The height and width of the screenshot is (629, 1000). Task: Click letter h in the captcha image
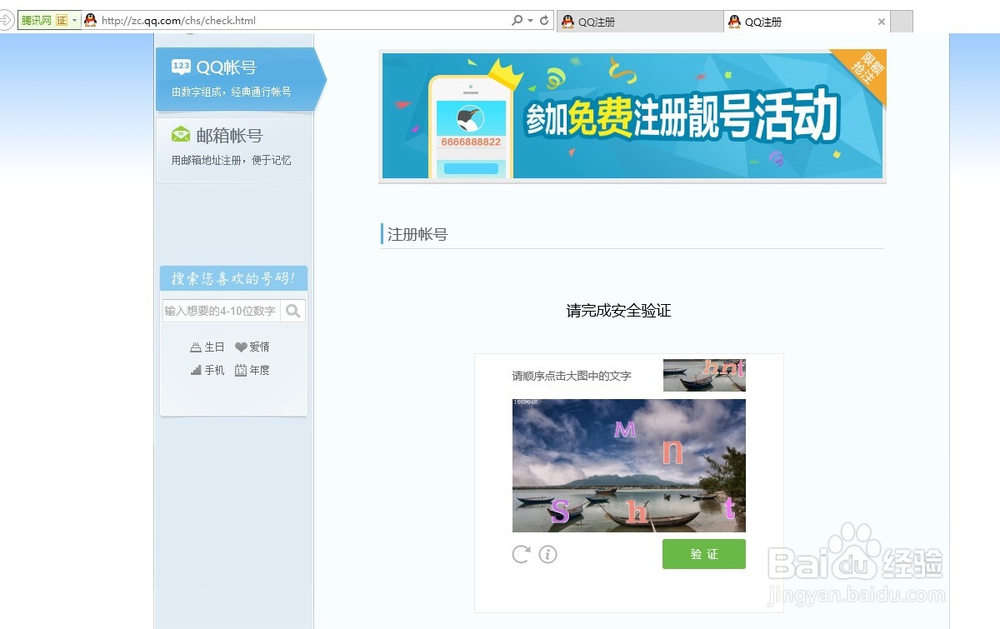[x=636, y=512]
